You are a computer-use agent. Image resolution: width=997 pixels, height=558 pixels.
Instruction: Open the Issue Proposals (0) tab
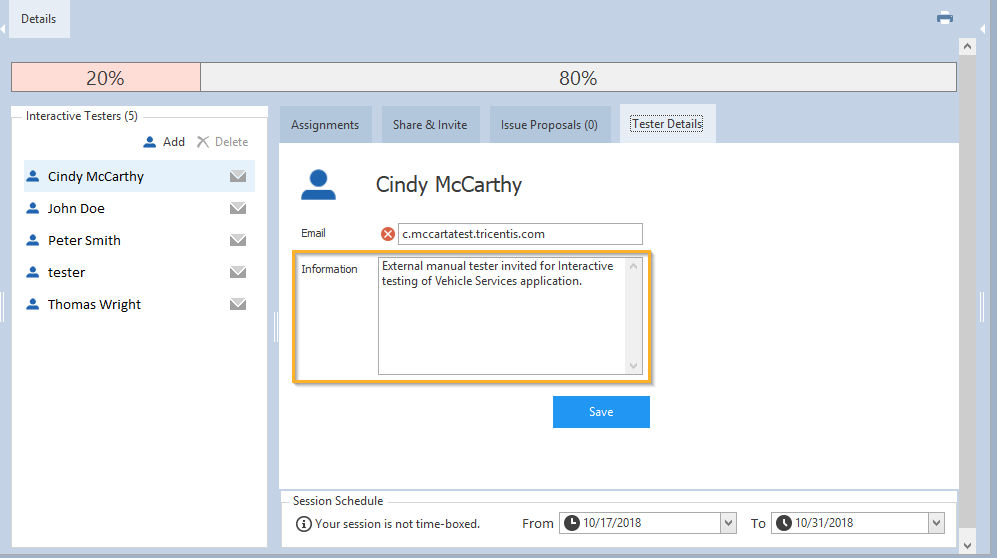point(549,125)
